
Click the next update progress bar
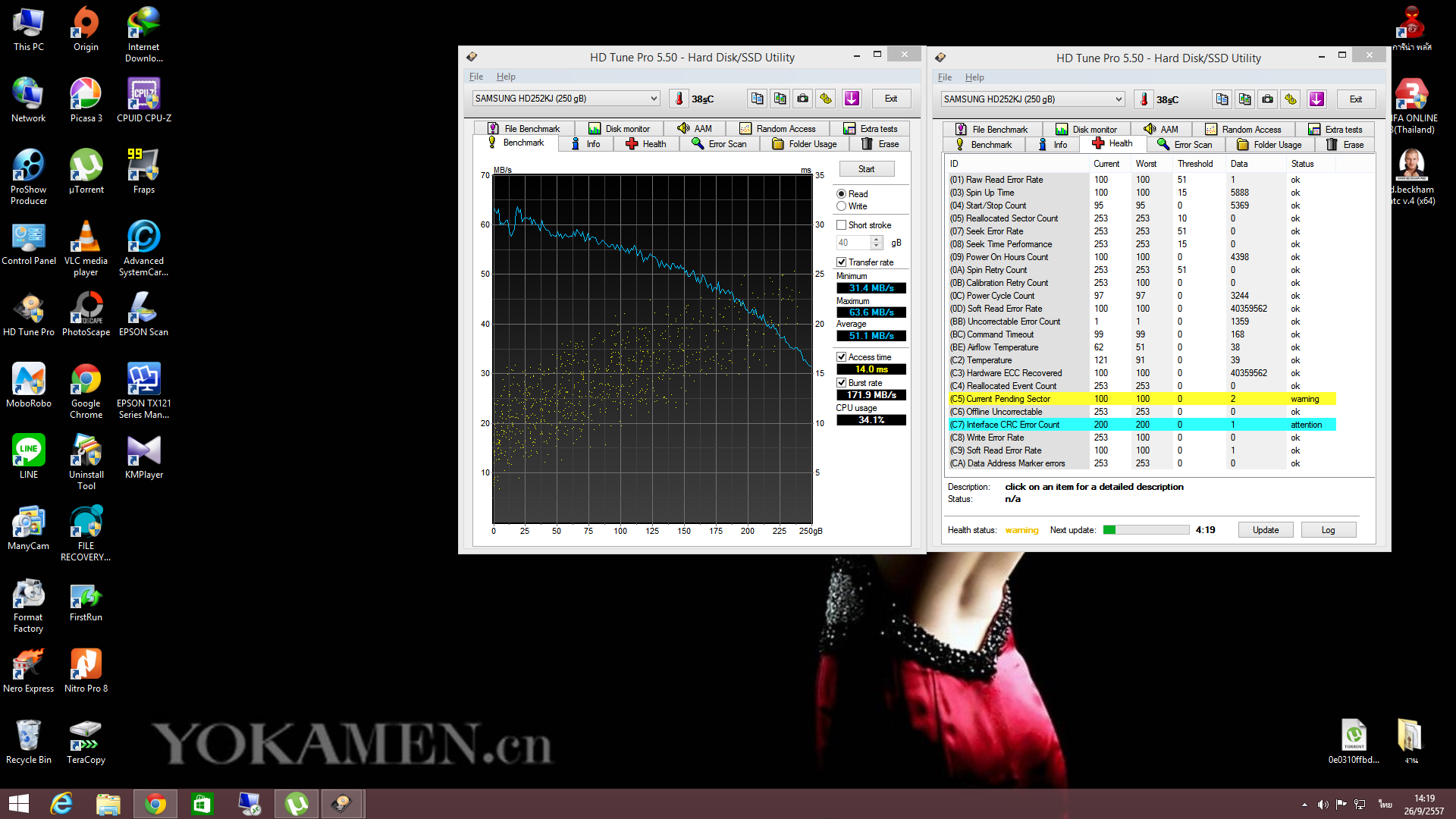tap(1146, 530)
